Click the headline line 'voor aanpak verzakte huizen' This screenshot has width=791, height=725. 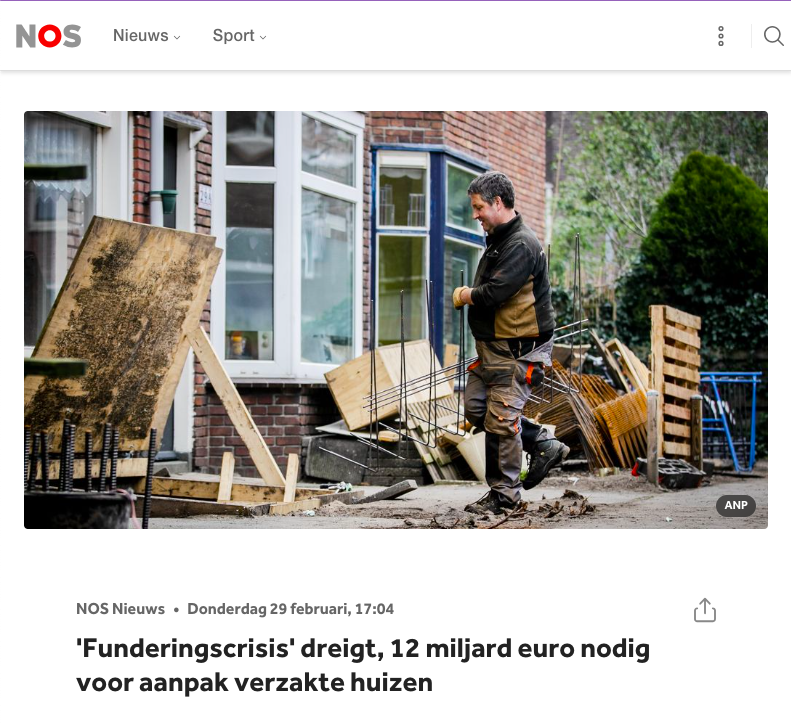(x=254, y=683)
